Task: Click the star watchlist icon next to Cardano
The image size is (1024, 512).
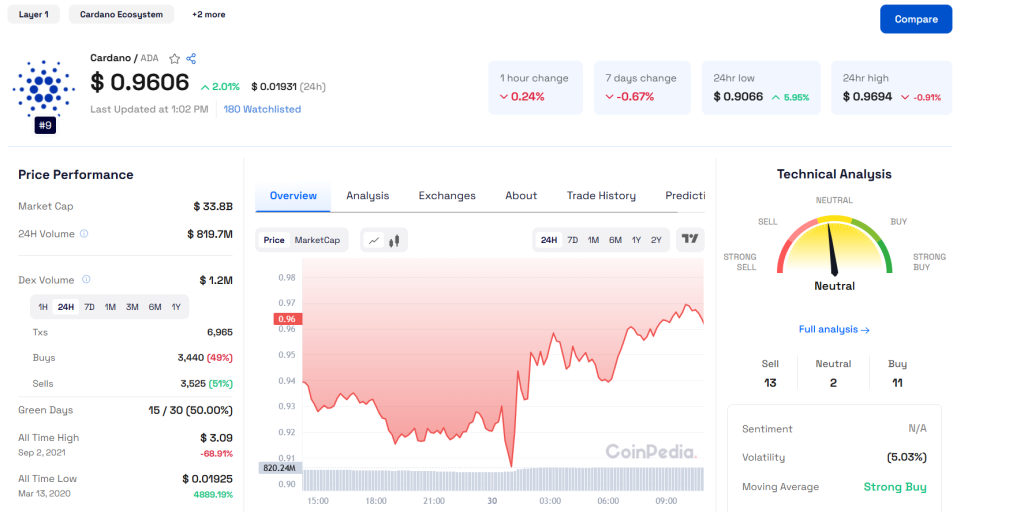Action: click(174, 58)
